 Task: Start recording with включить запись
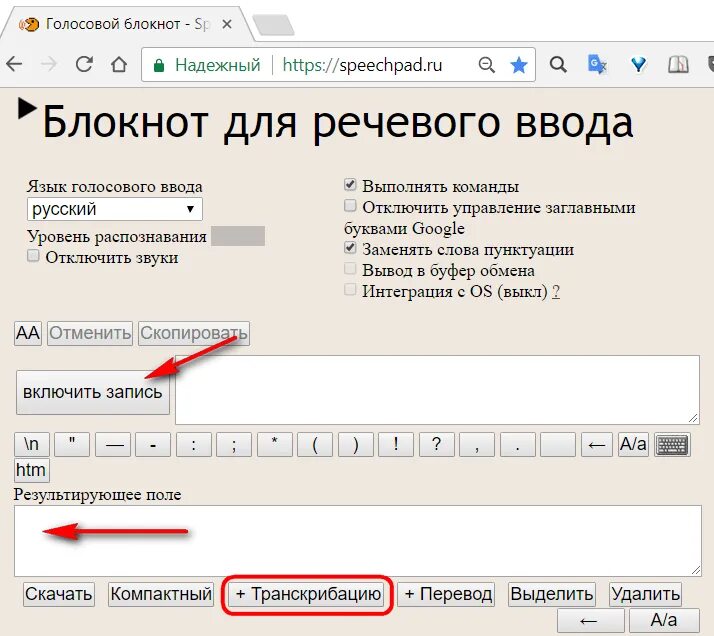click(x=93, y=392)
